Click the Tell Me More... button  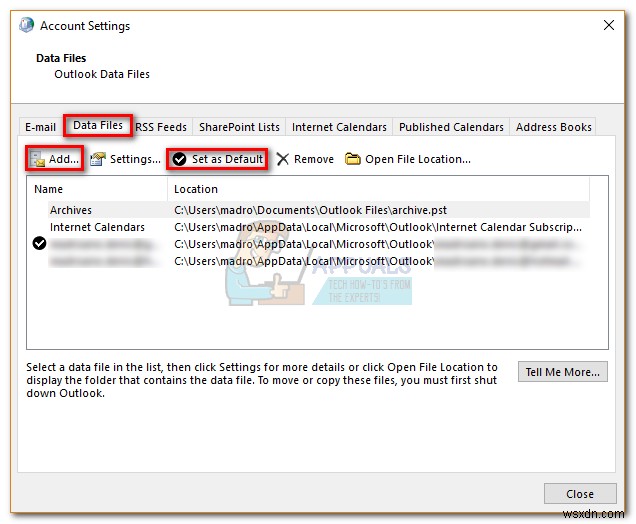563,372
